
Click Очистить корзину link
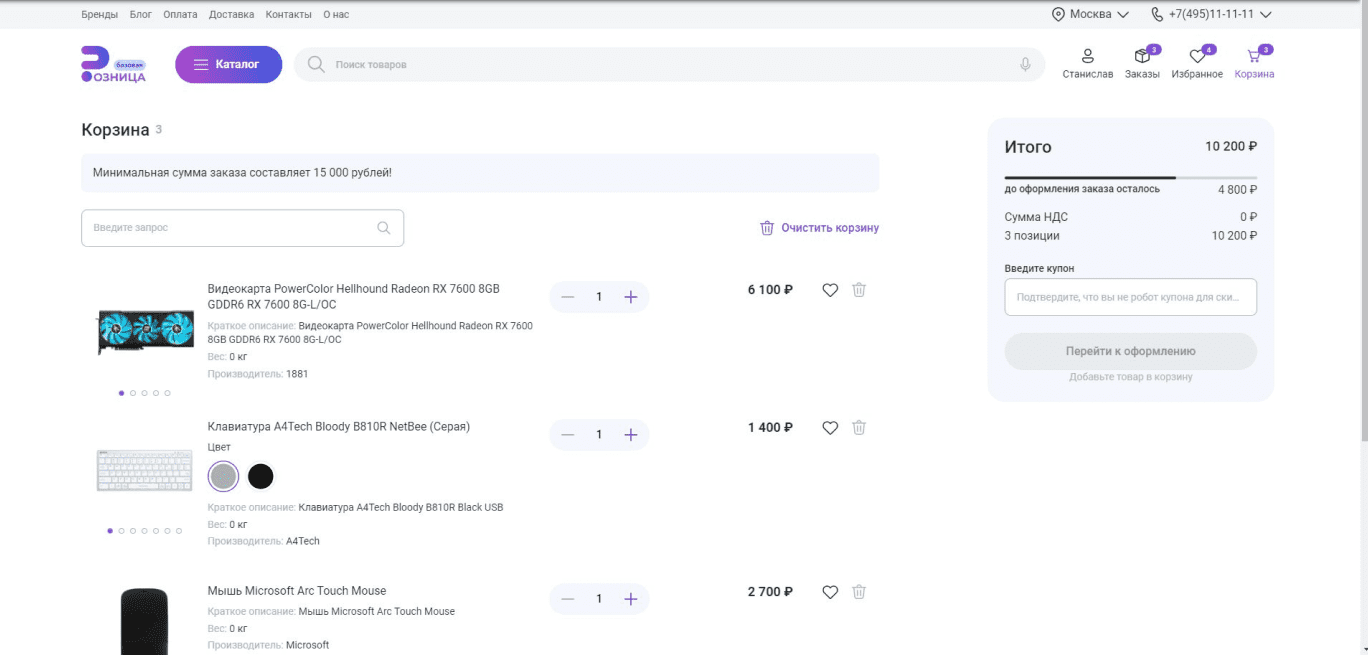tap(819, 228)
